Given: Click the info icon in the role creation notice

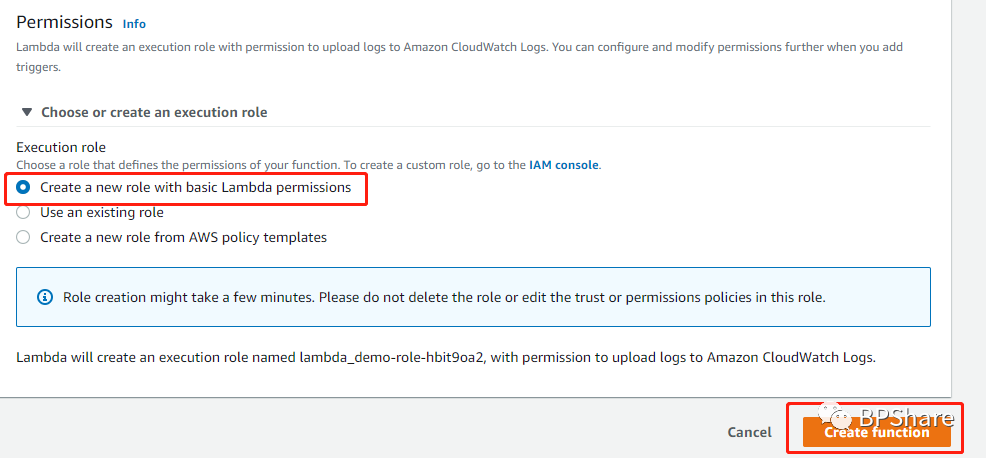Looking at the screenshot, I should [x=45, y=297].
